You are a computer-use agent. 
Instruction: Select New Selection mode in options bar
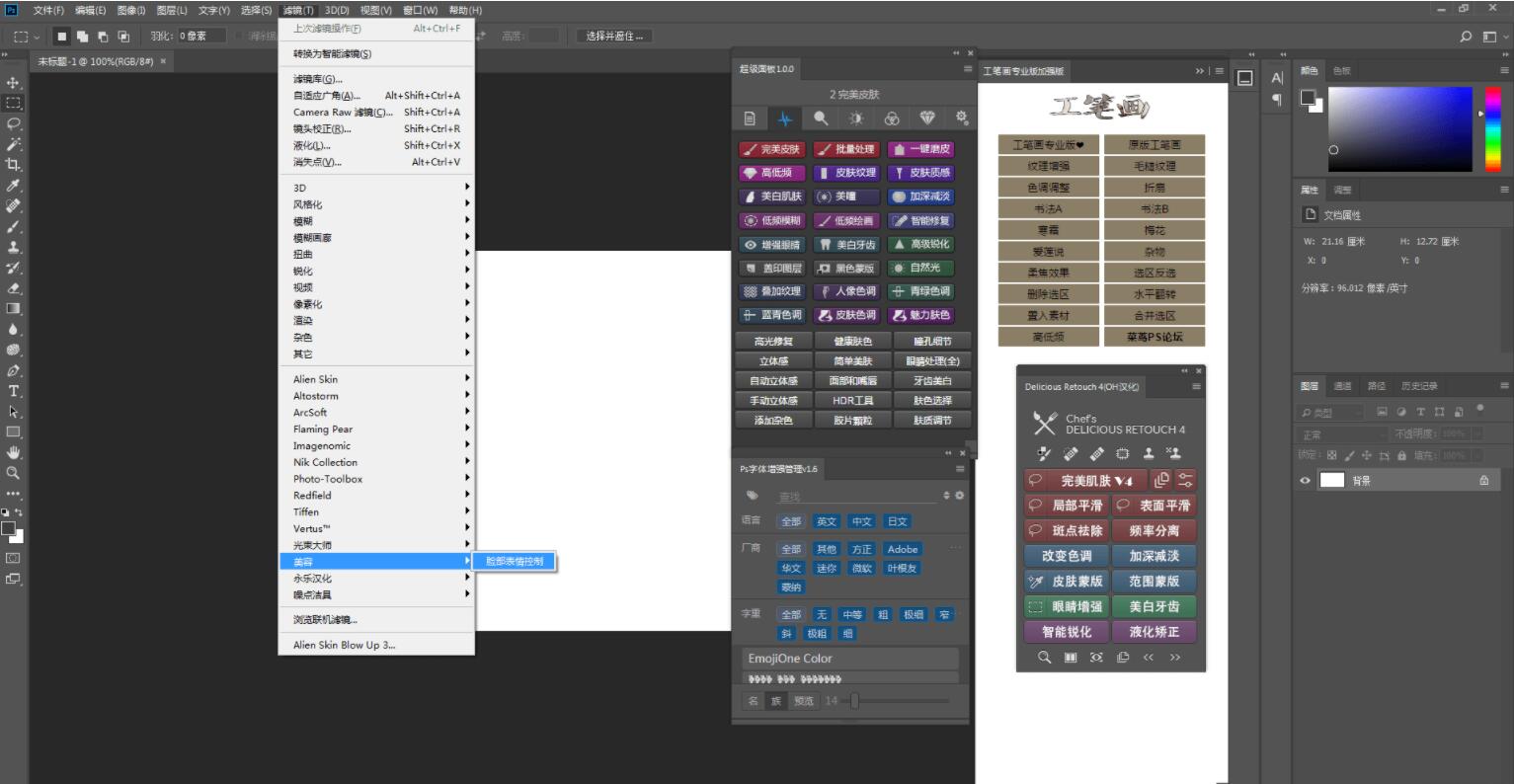[61, 37]
